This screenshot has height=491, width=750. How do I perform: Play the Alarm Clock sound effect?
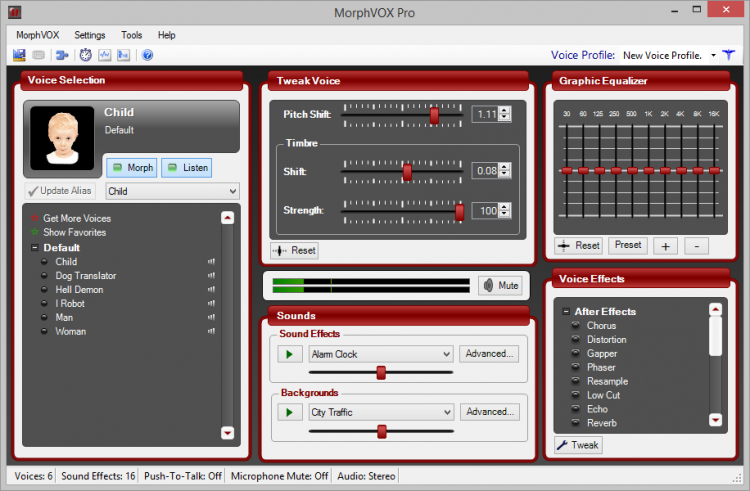(290, 354)
